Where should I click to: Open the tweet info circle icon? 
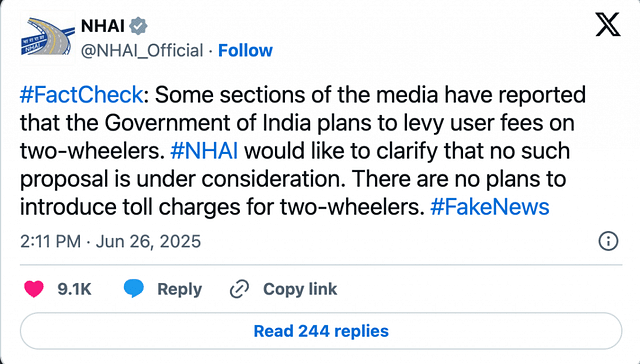point(608,241)
